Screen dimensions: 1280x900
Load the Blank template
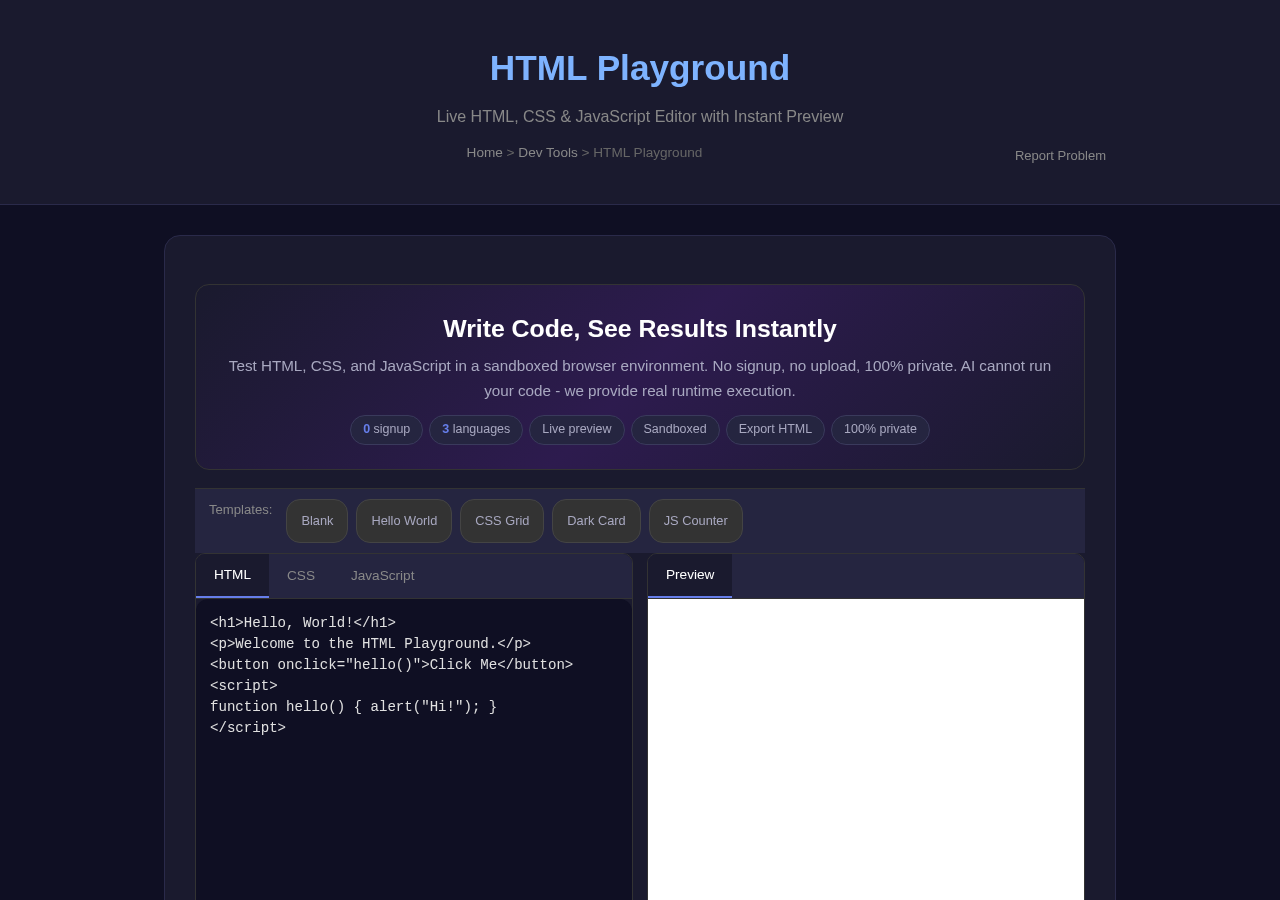317,521
